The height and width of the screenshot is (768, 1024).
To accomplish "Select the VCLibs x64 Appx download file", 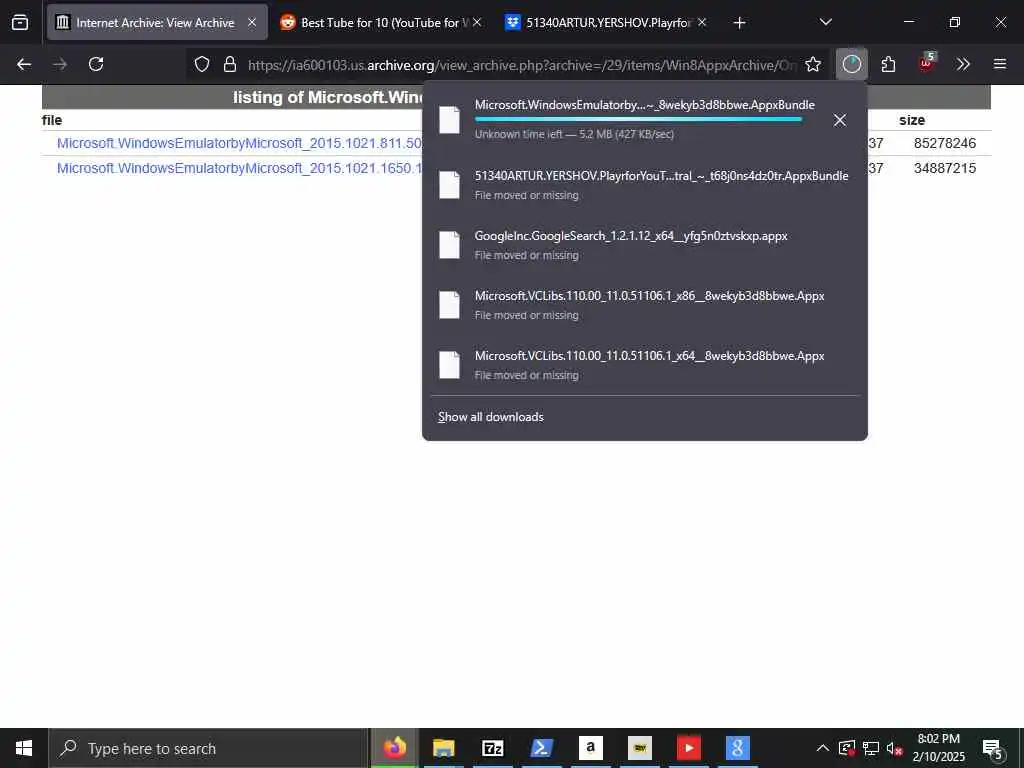I will 645,365.
